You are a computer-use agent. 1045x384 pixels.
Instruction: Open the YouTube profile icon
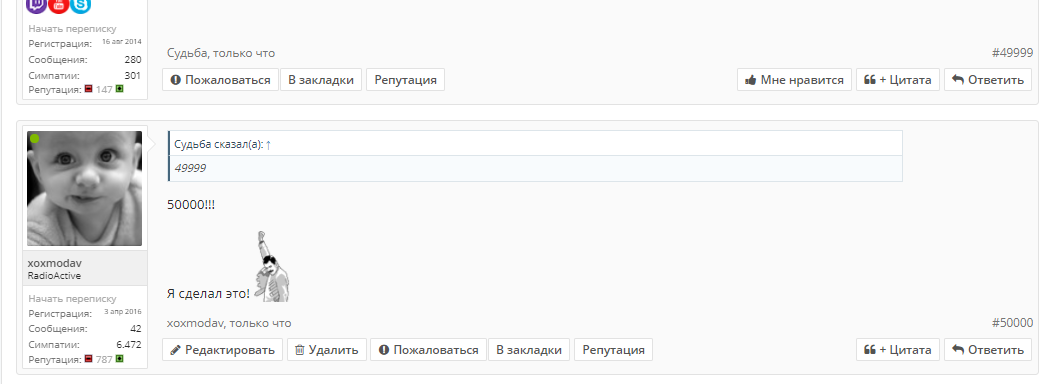(59, 5)
